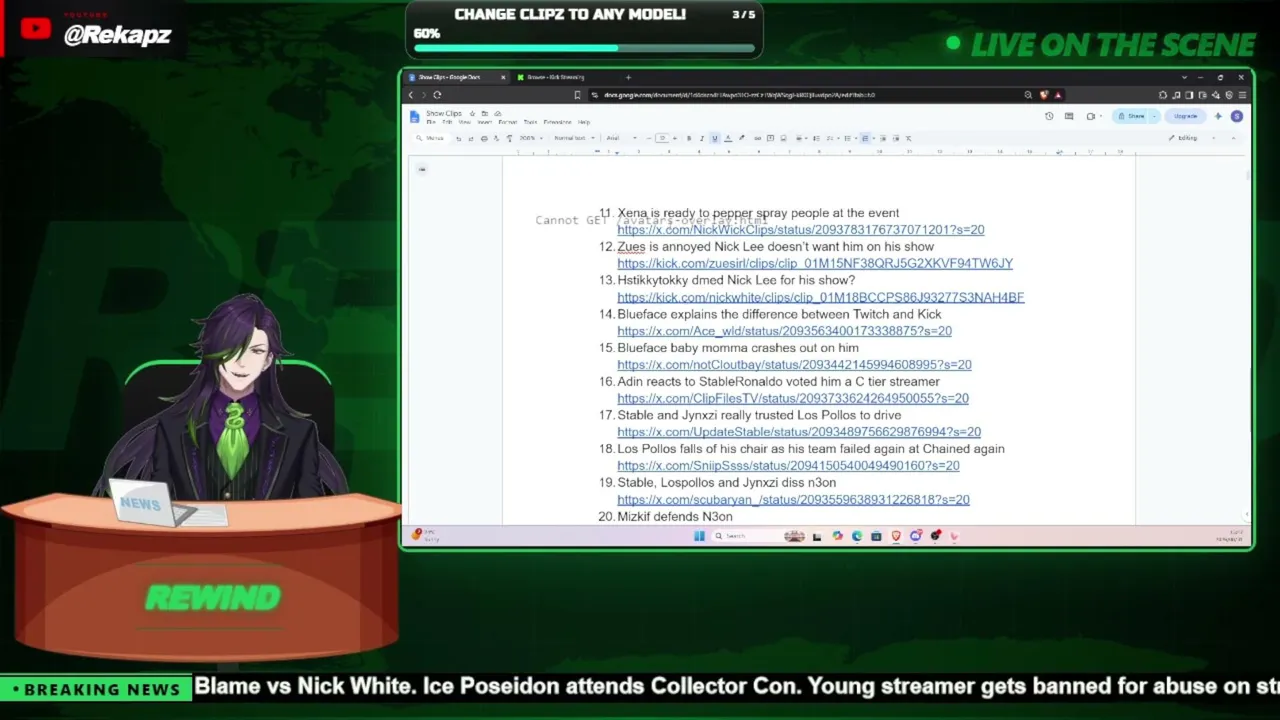
Task: Reload the Google Docs page
Action: (x=437, y=95)
